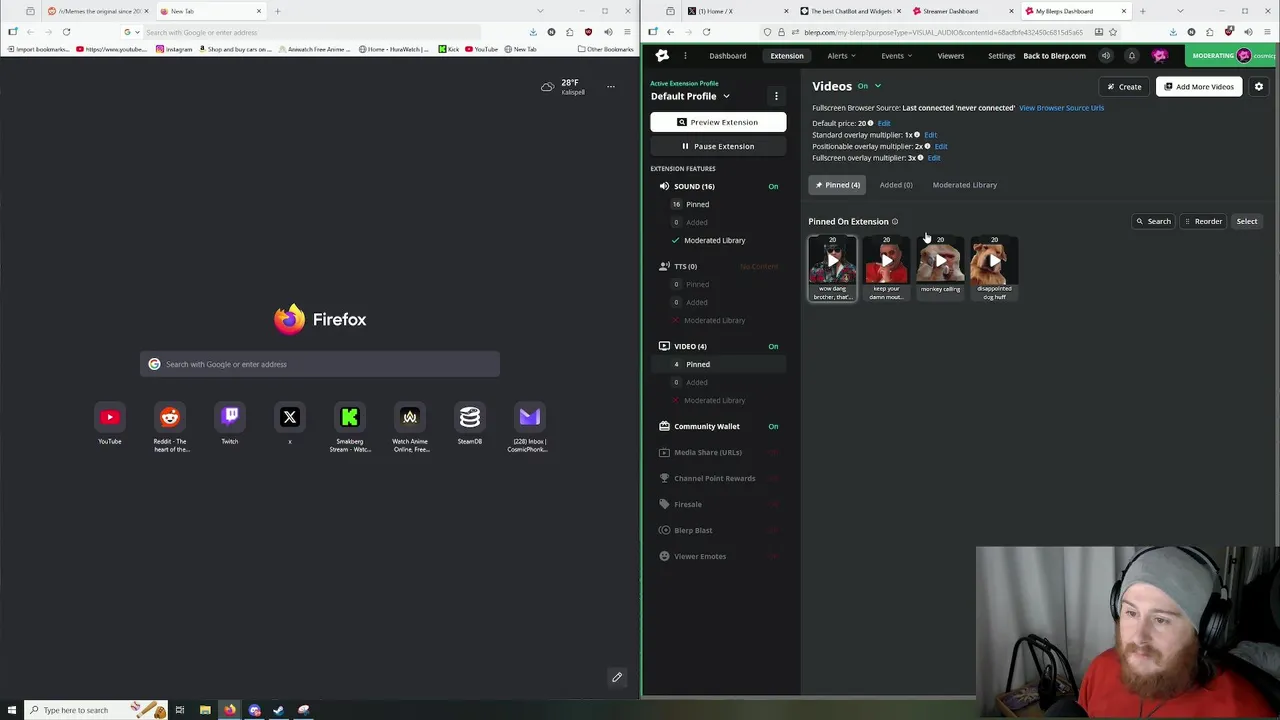Click the Create button
Viewport: 1280px width, 720px height.
pyautogui.click(x=1122, y=87)
